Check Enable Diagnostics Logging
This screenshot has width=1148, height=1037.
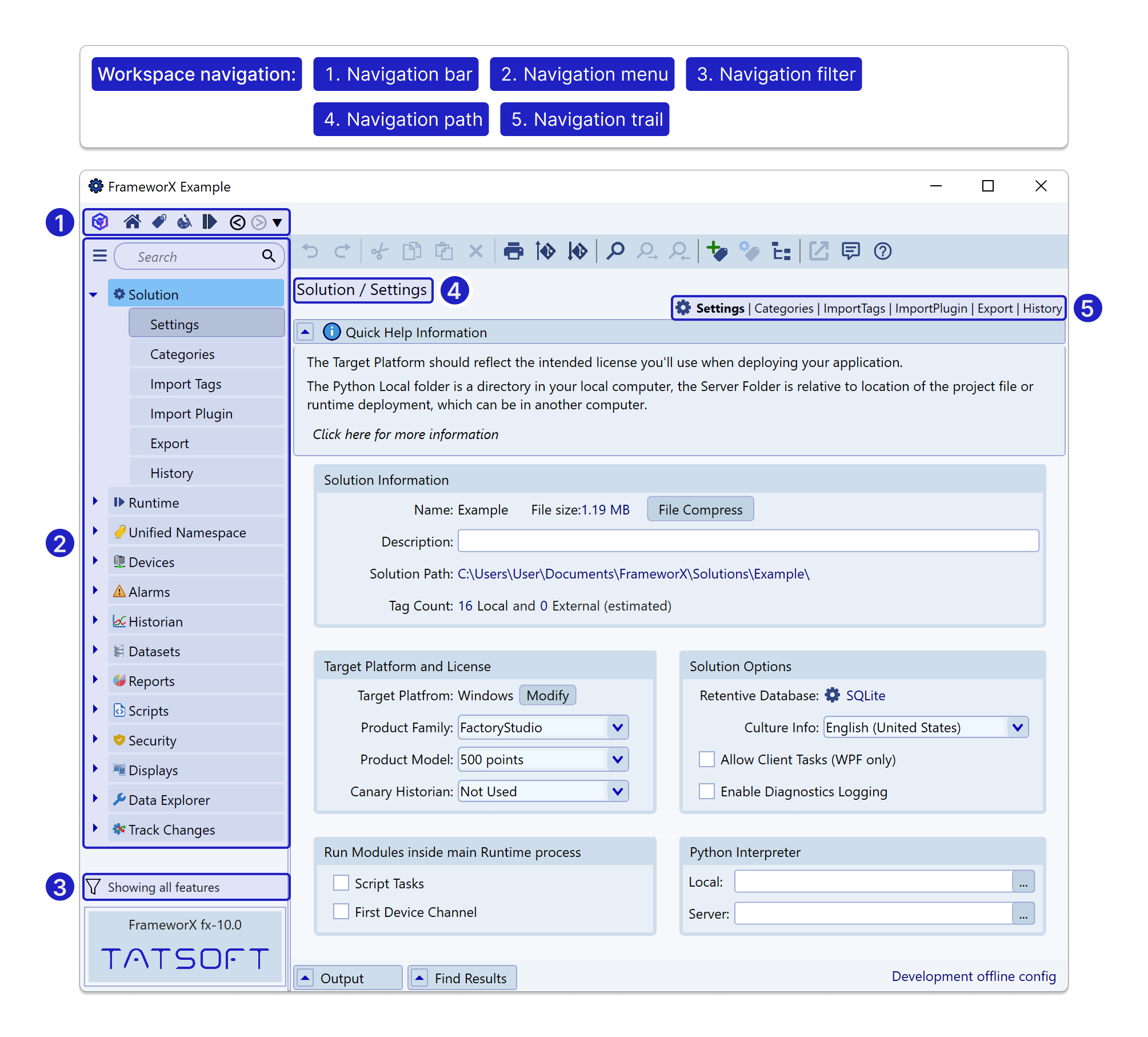click(707, 791)
